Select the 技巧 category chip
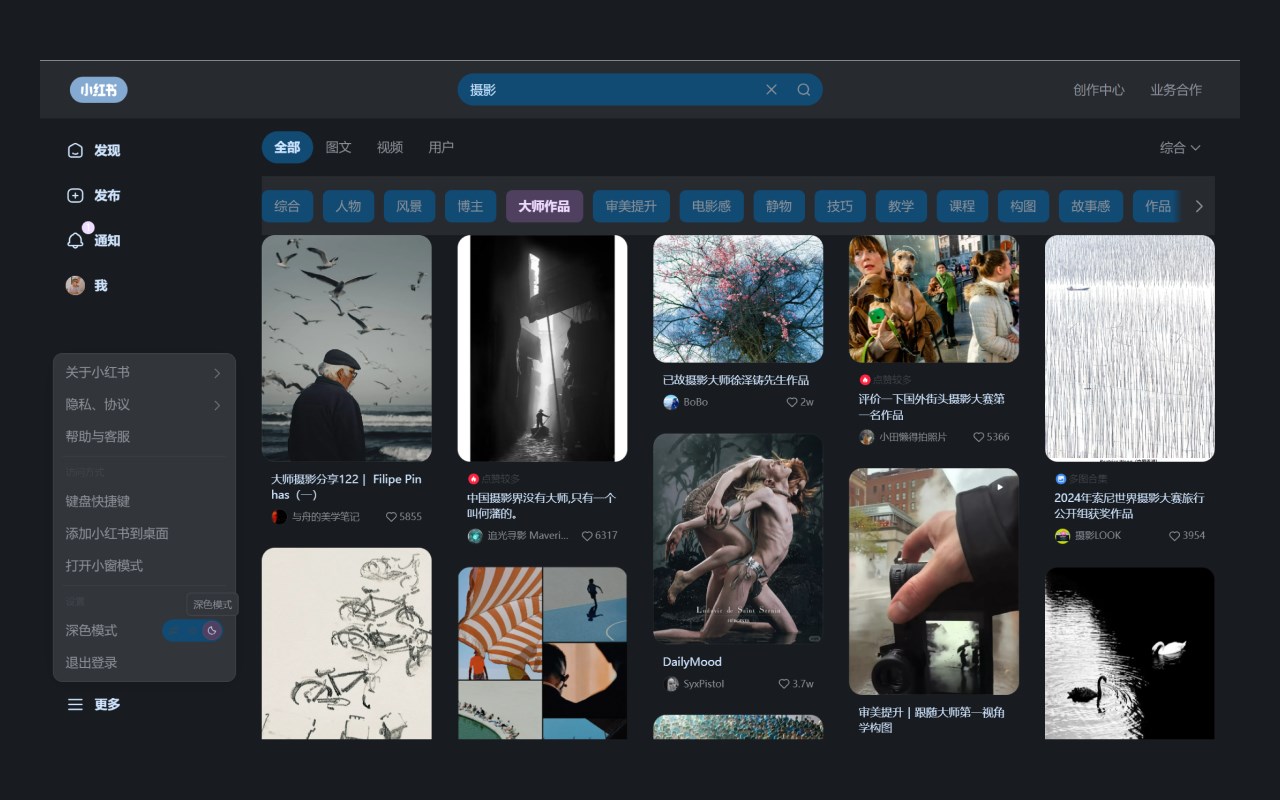The height and width of the screenshot is (800, 1280). [840, 206]
